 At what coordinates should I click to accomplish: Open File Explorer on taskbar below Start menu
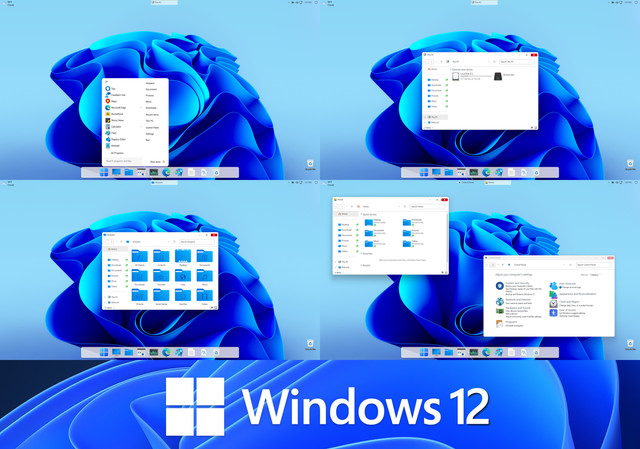(x=129, y=172)
